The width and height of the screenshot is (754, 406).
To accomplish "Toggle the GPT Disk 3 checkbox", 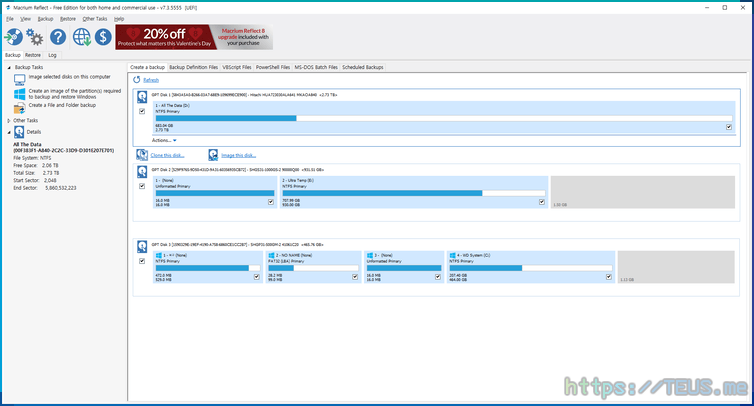I will click(142, 261).
